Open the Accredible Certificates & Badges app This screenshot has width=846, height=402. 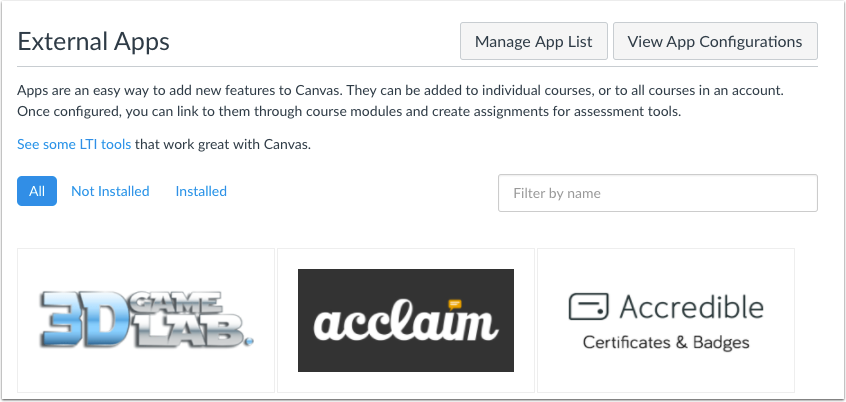click(x=666, y=321)
